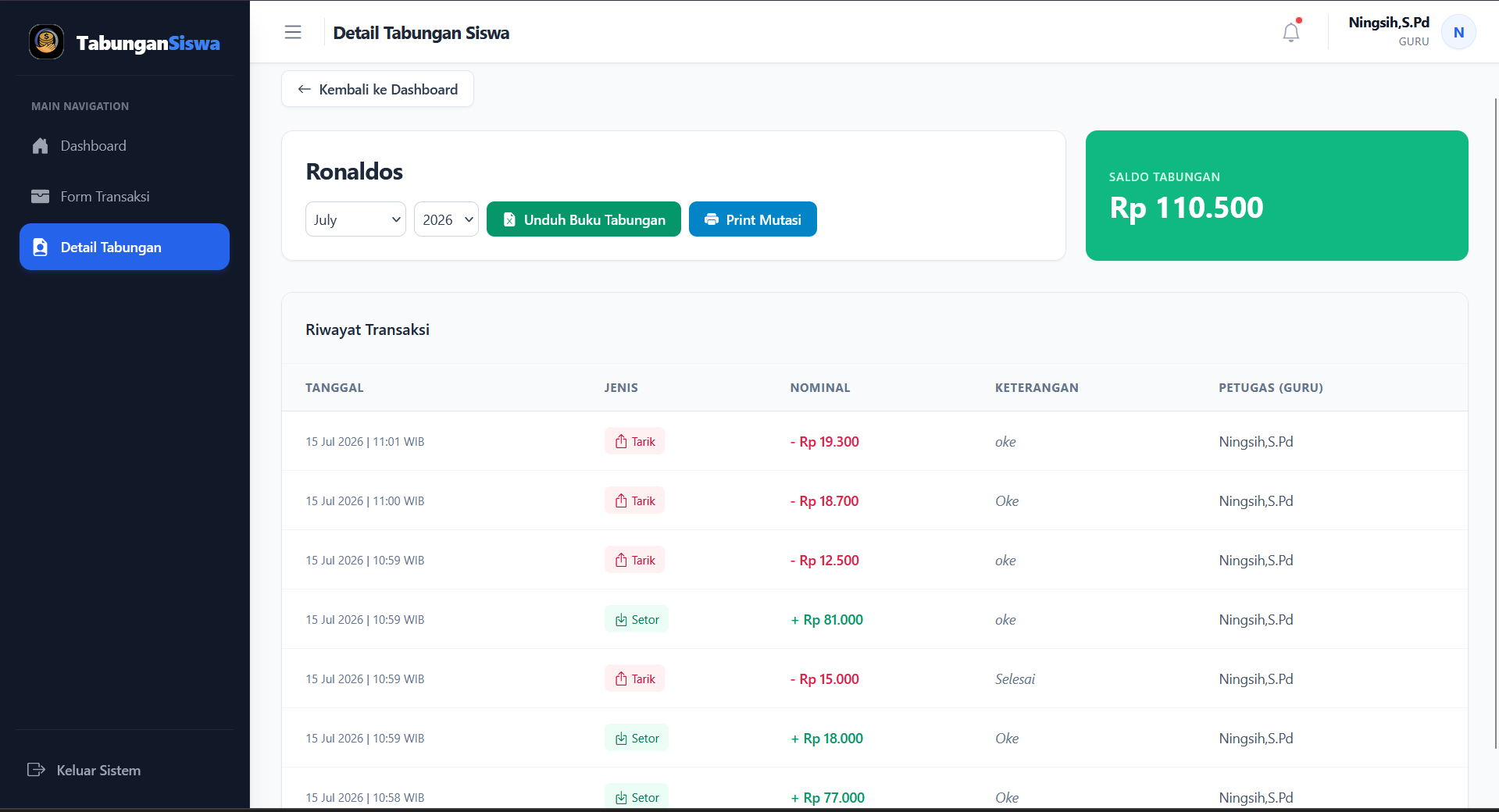Click the Detail Tabungan document icon
The height and width of the screenshot is (812, 1499).
41,248
